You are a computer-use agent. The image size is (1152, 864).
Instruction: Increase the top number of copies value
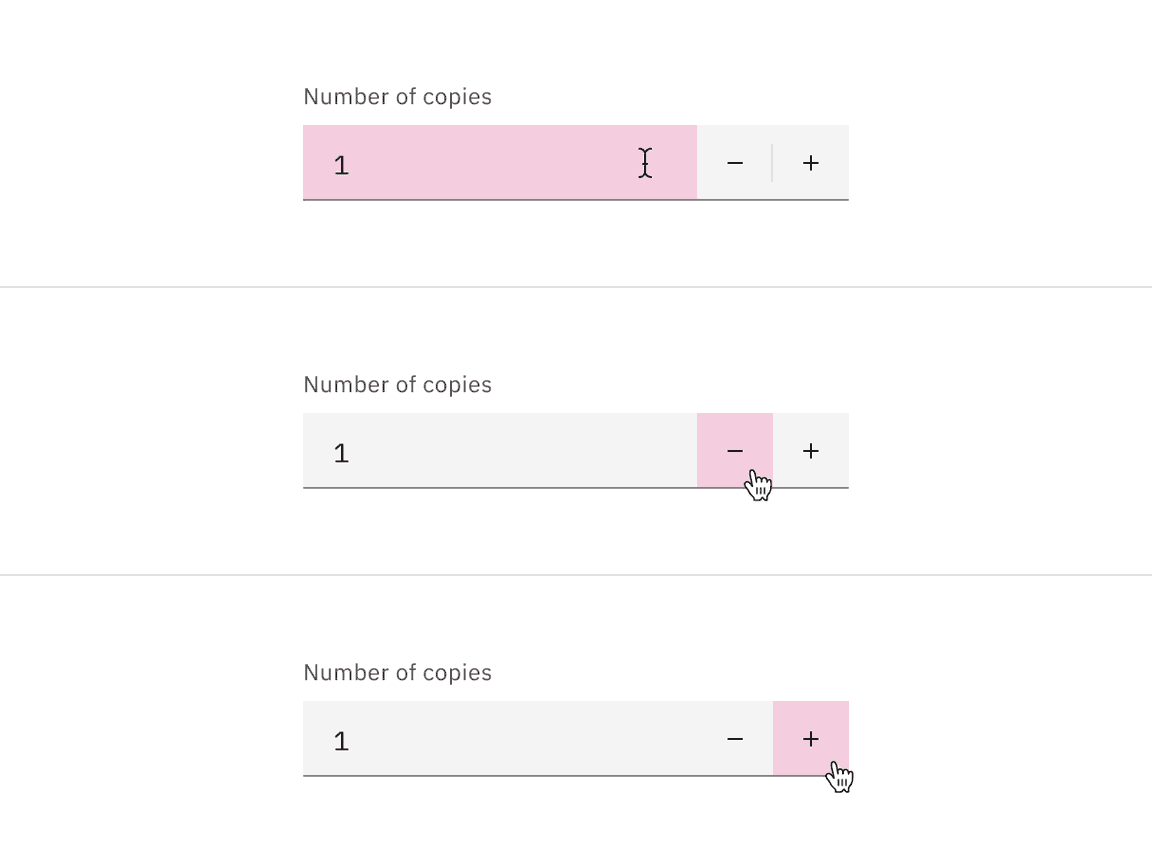click(810, 162)
